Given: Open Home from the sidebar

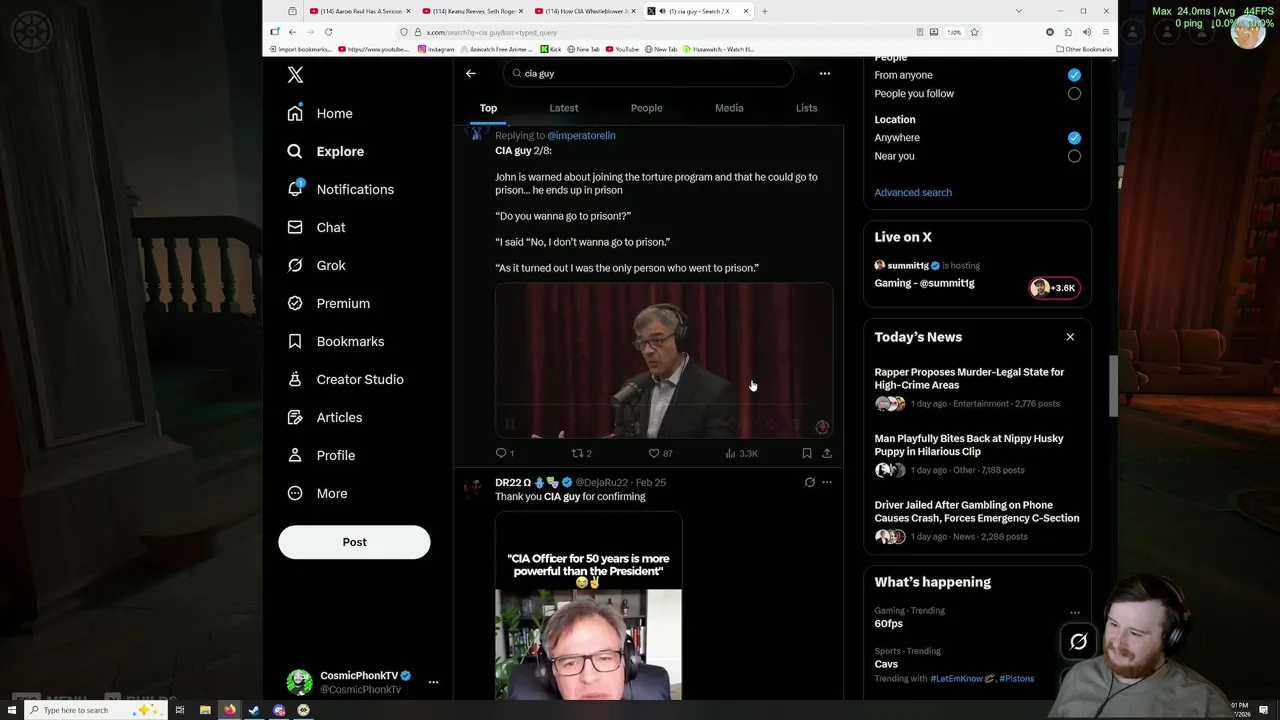Looking at the screenshot, I should pos(320,114).
